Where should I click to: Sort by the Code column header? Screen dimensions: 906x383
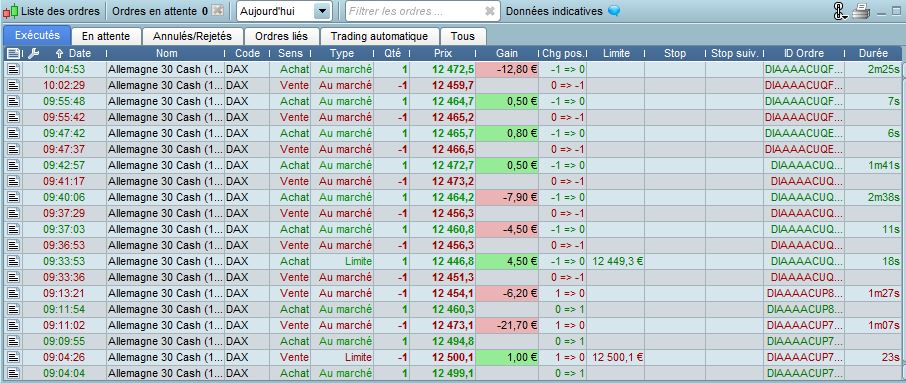247,53
